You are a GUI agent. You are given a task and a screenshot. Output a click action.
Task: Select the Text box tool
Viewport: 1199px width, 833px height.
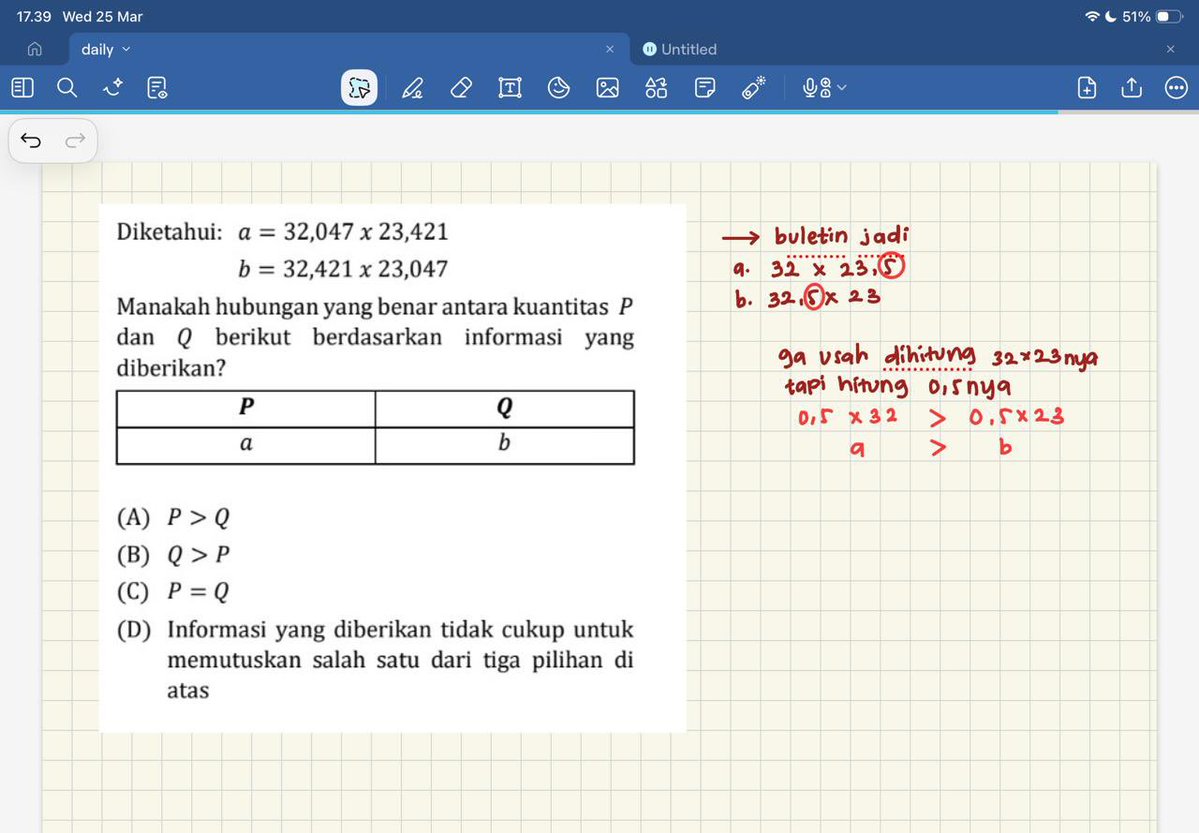(510, 88)
